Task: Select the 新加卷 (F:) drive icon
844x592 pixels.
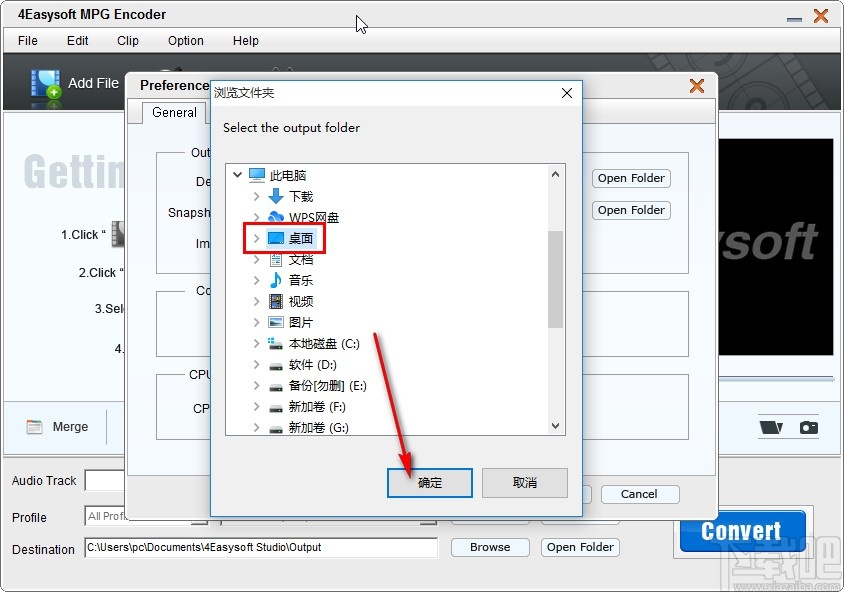Action: tap(276, 407)
